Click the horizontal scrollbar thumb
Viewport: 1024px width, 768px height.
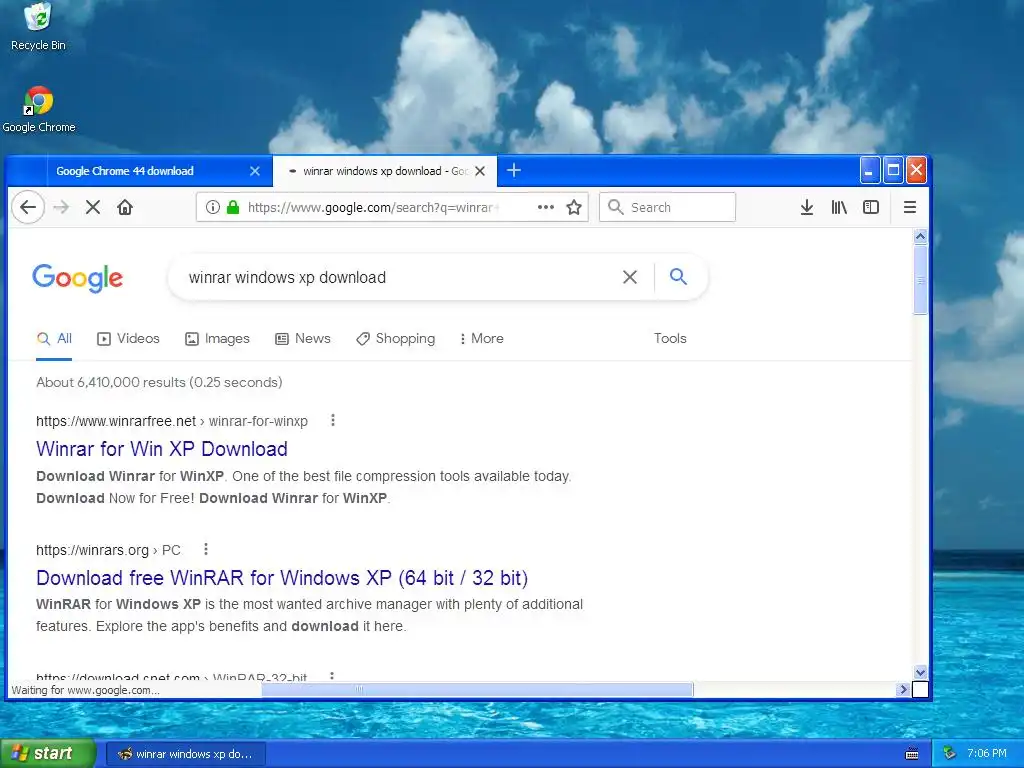pyautogui.click(x=477, y=689)
